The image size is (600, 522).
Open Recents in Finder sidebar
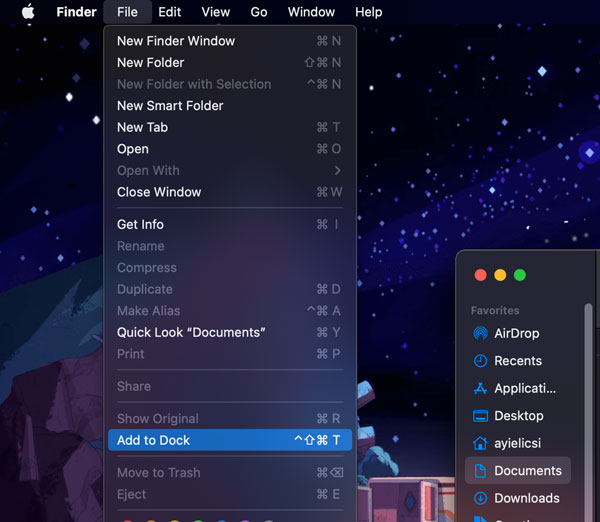[x=517, y=361]
